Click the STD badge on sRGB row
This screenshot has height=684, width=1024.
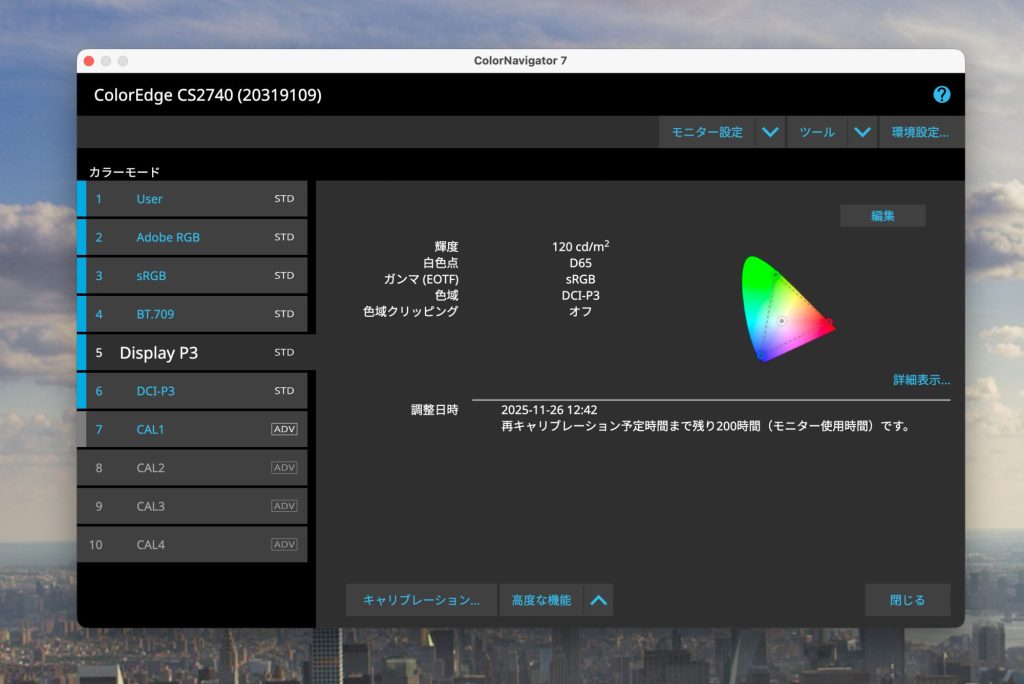(x=284, y=275)
